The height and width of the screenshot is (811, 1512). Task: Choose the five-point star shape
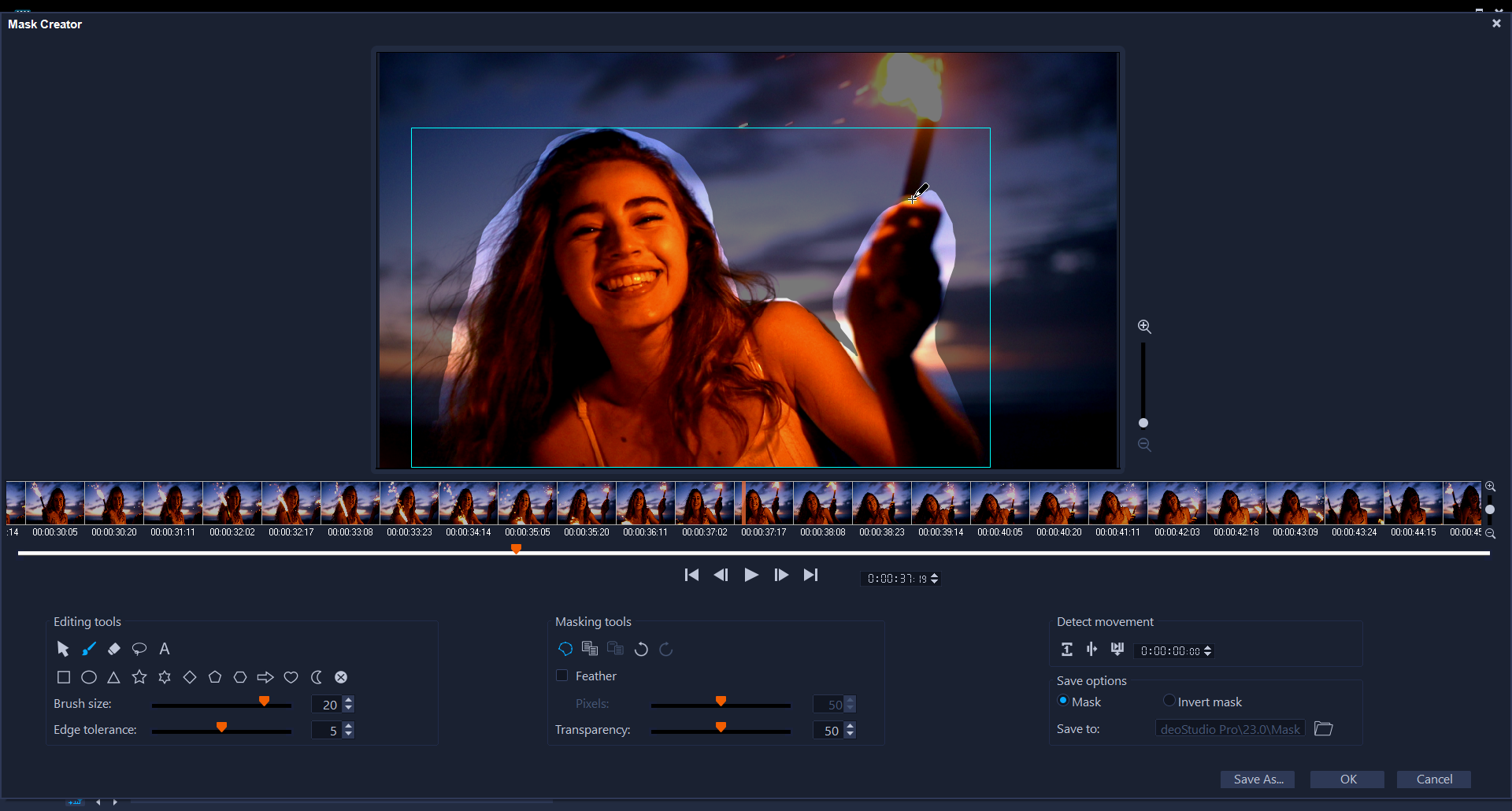click(x=139, y=677)
